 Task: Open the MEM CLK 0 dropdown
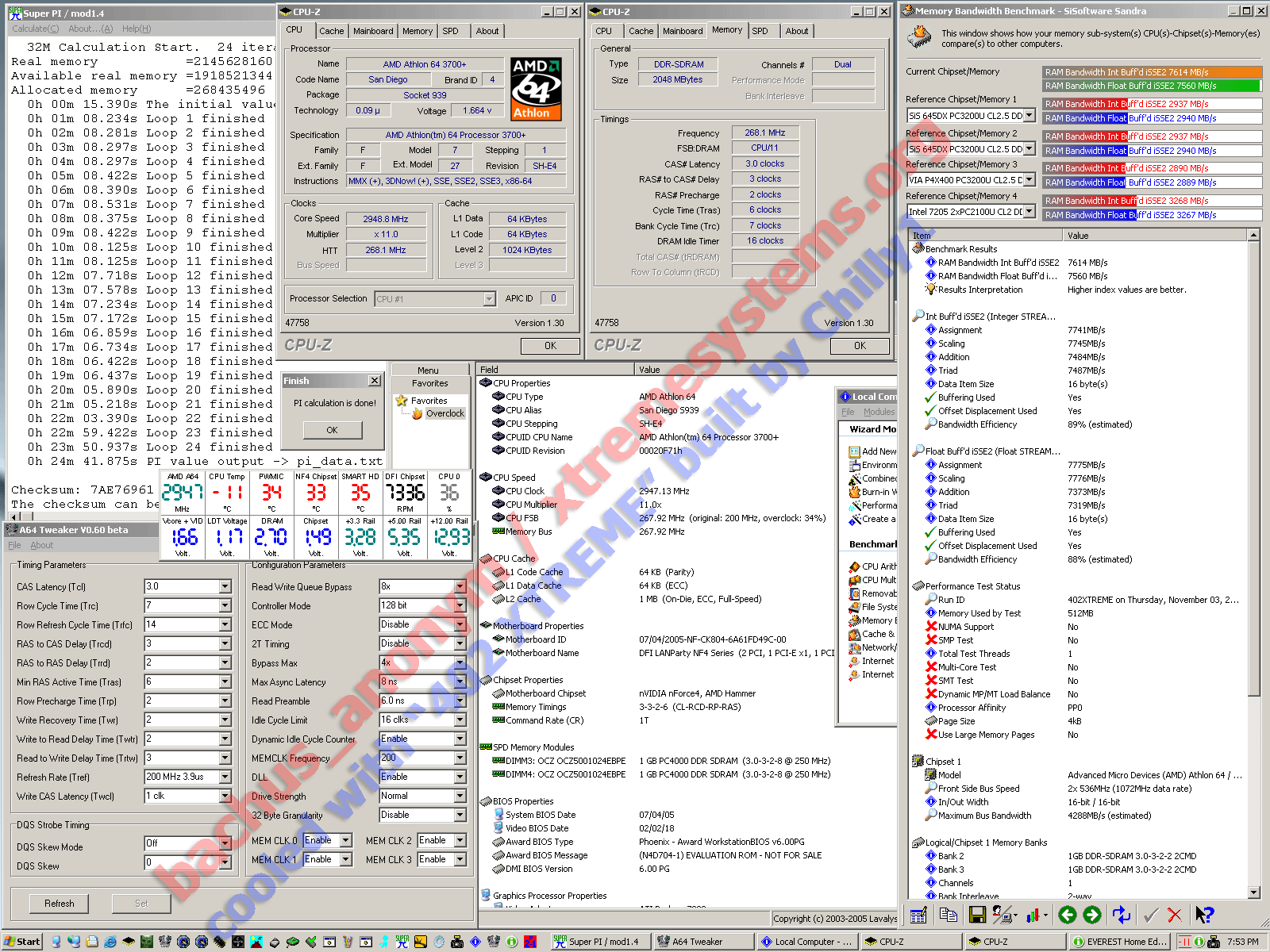coord(346,840)
